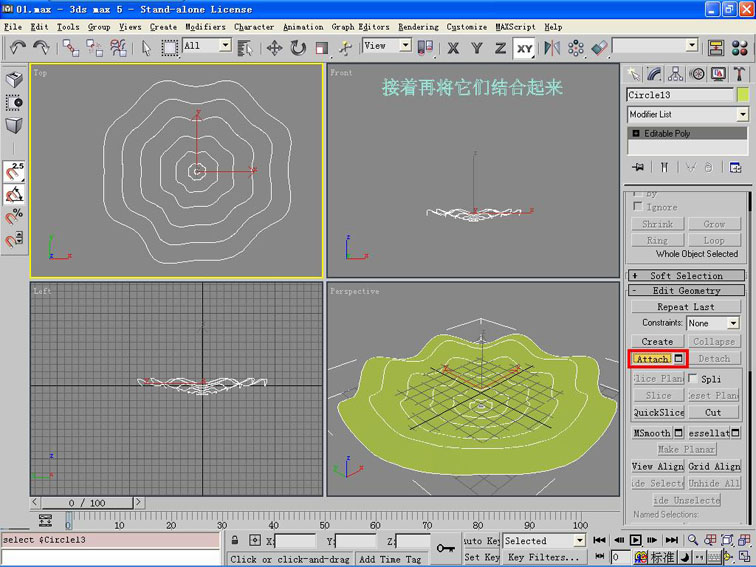Click the time slider showing 0 / 100
This screenshot has height=567, width=756.
click(87, 503)
